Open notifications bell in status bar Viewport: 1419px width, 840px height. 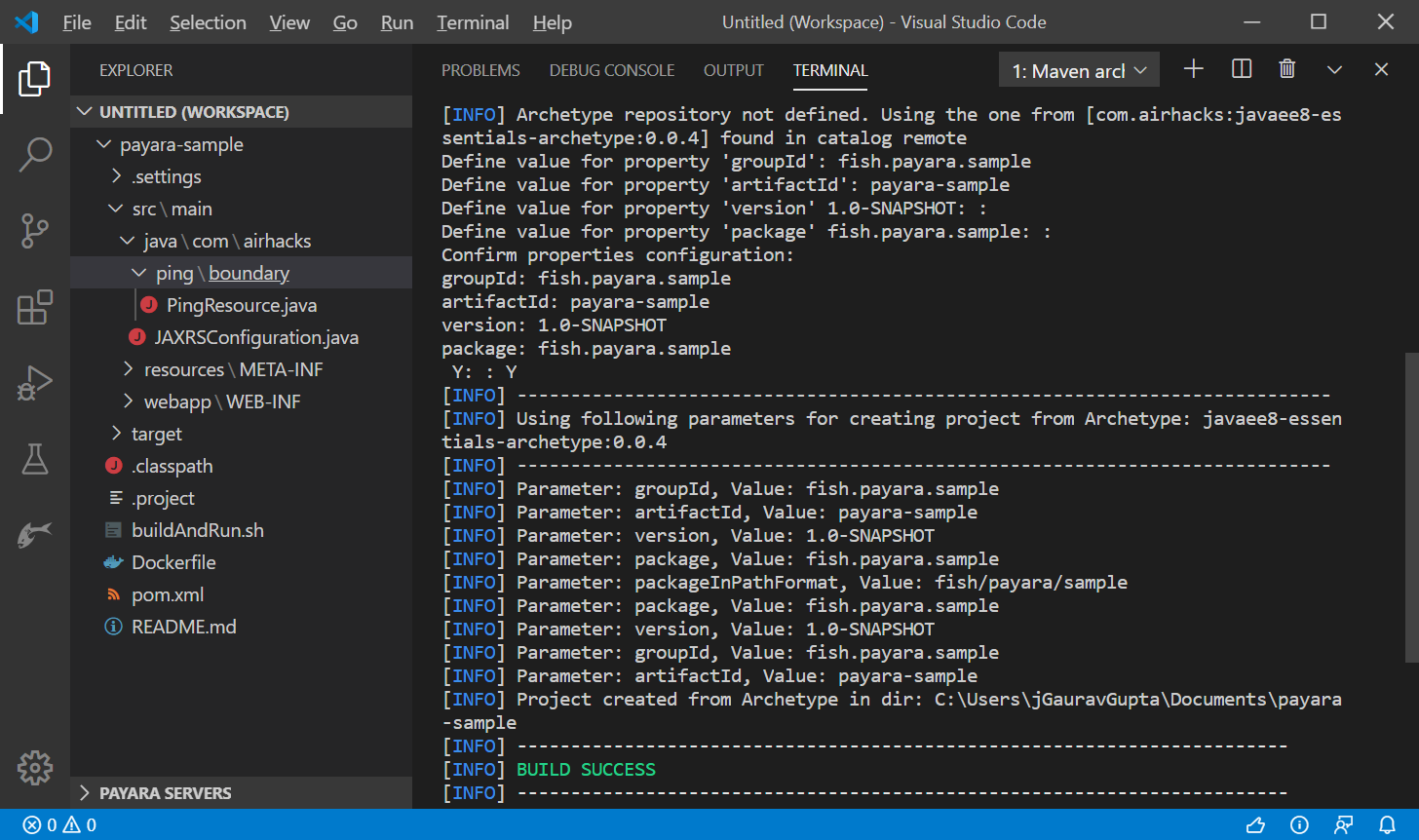click(x=1387, y=825)
